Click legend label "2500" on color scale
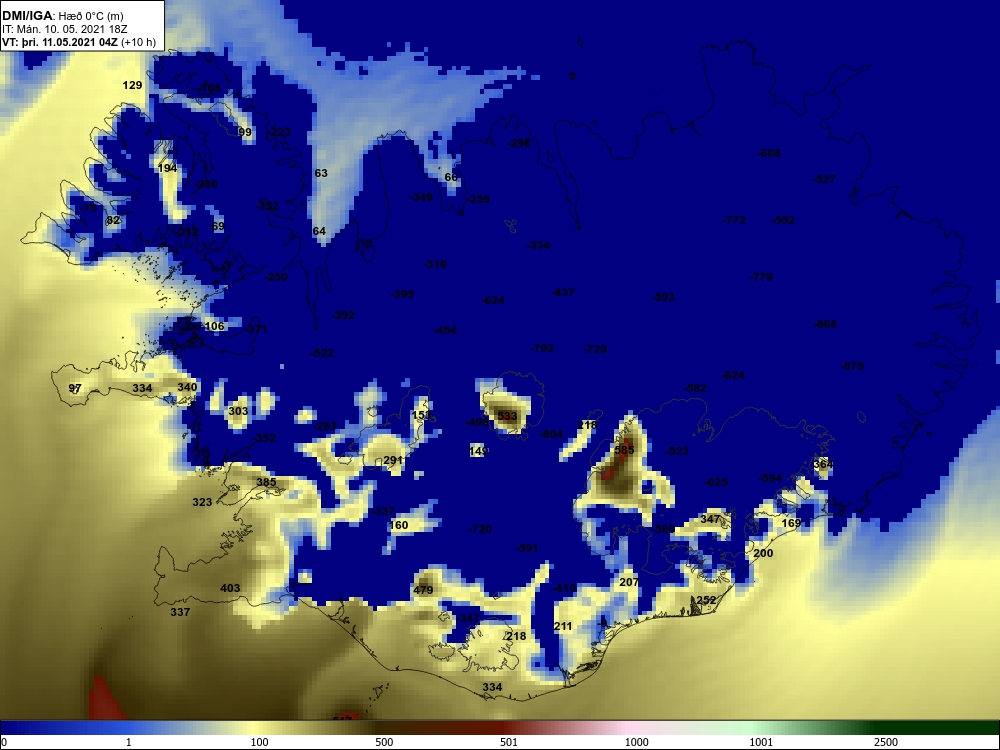The width and height of the screenshot is (1000, 750). [886, 742]
